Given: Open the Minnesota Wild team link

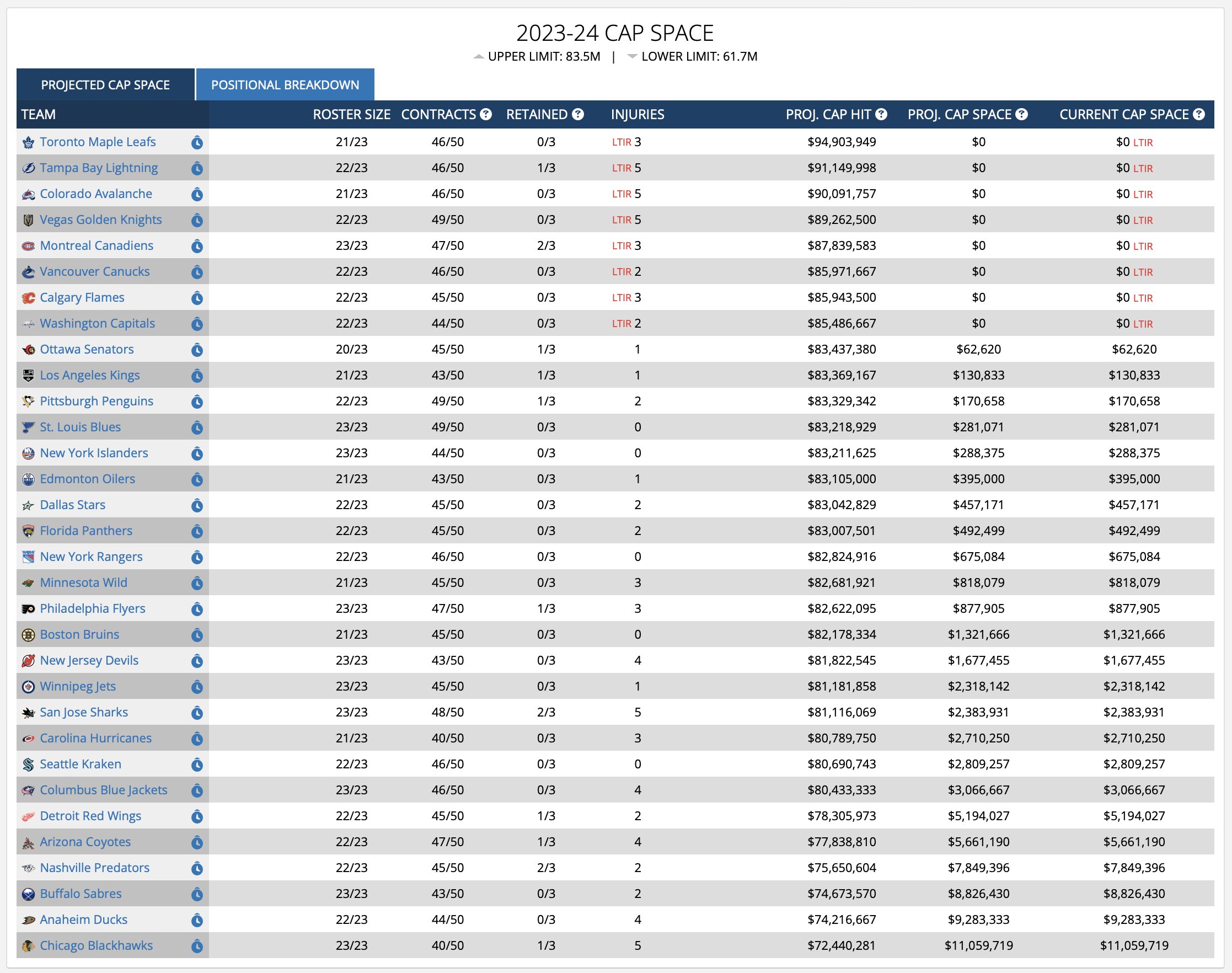Looking at the screenshot, I should (x=84, y=583).
